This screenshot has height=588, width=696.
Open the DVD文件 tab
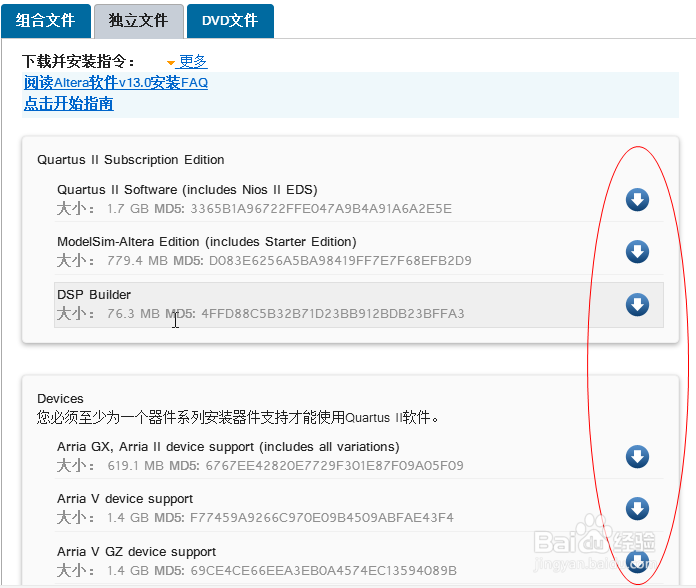[x=230, y=21]
